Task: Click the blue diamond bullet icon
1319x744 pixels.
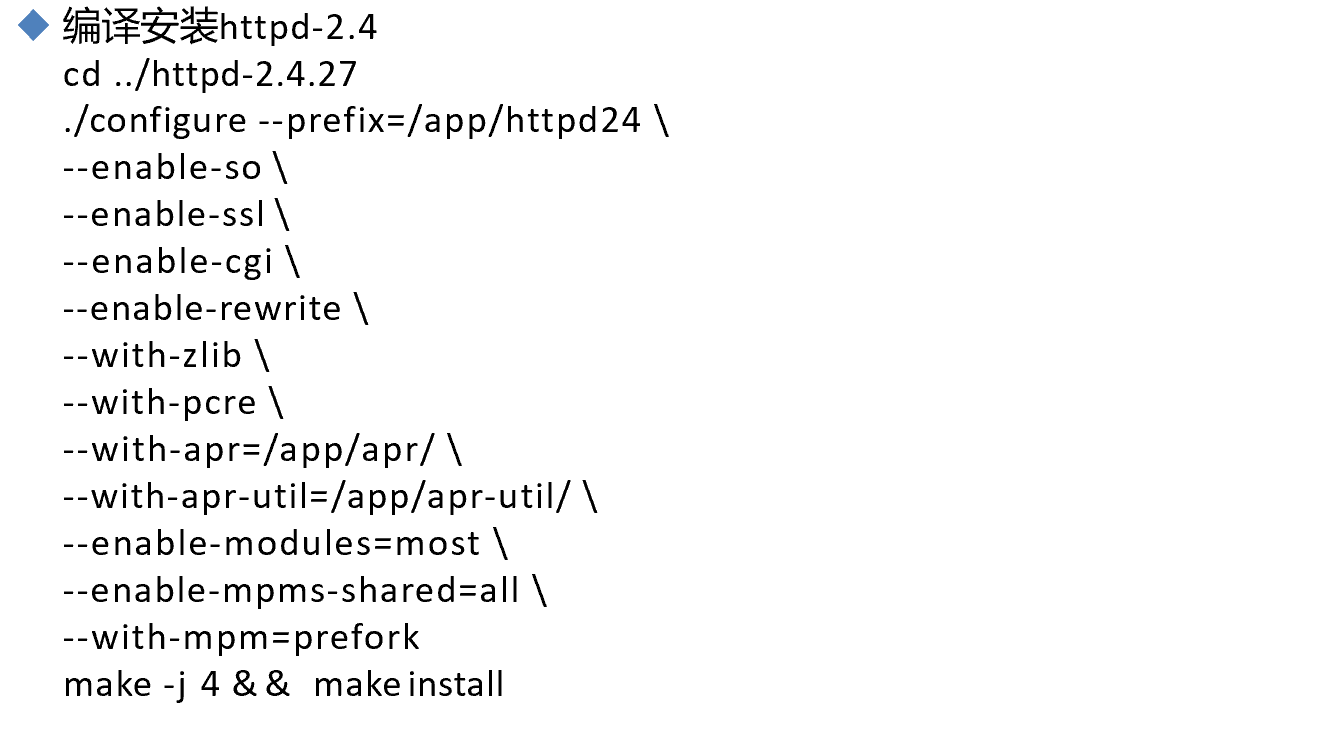Action: 33,25
